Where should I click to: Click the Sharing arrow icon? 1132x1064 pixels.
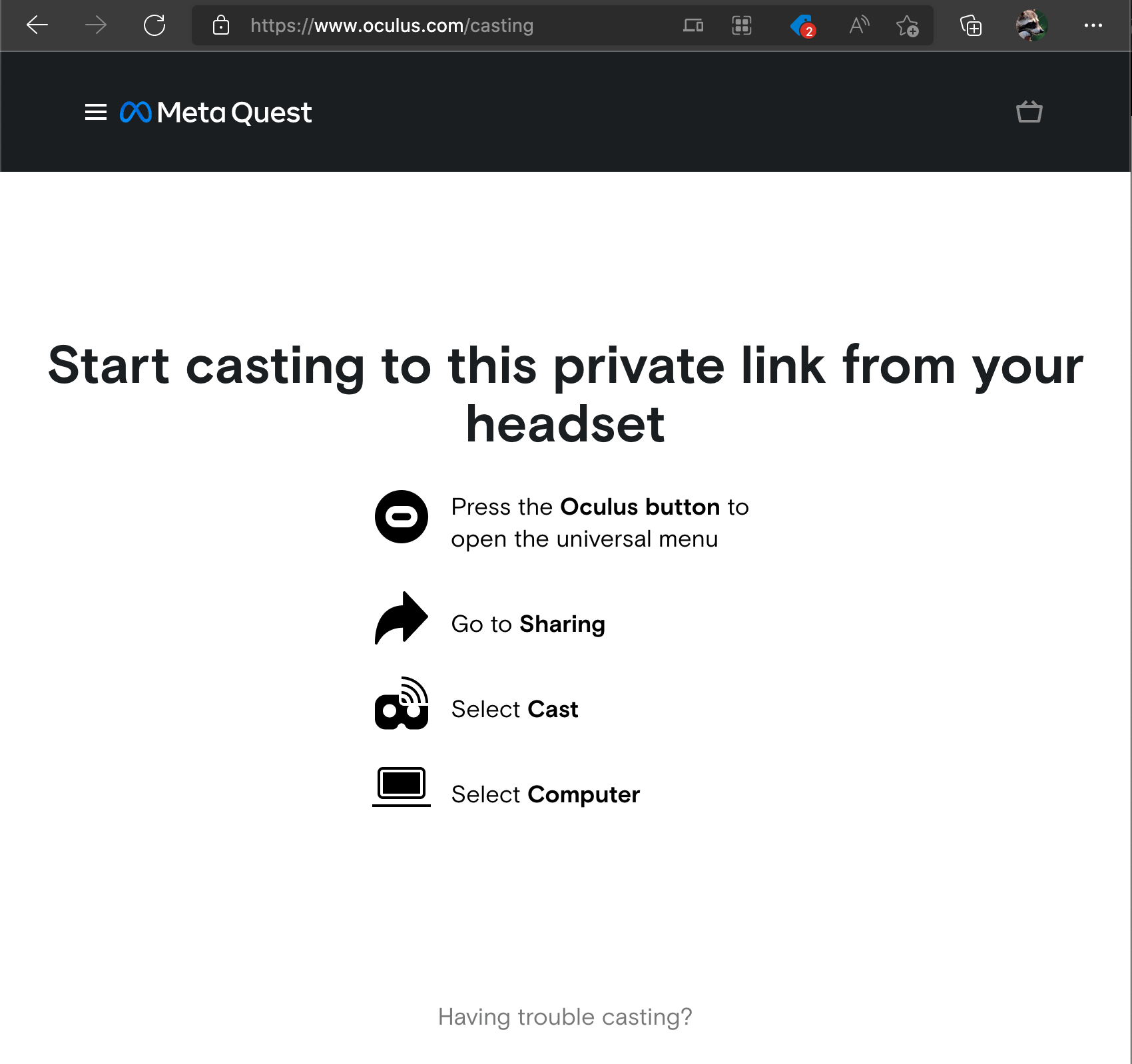402,618
